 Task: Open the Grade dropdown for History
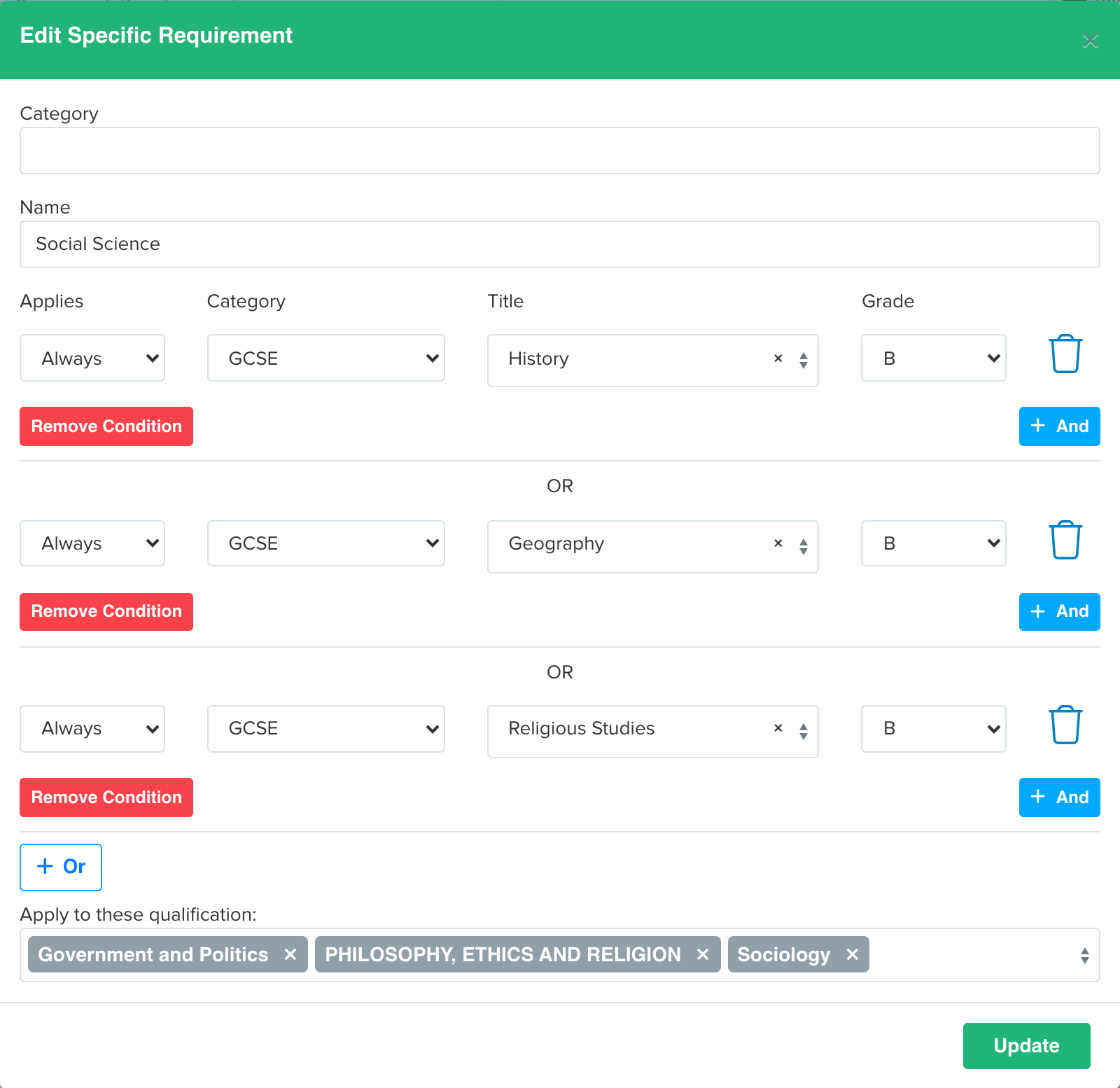(934, 358)
